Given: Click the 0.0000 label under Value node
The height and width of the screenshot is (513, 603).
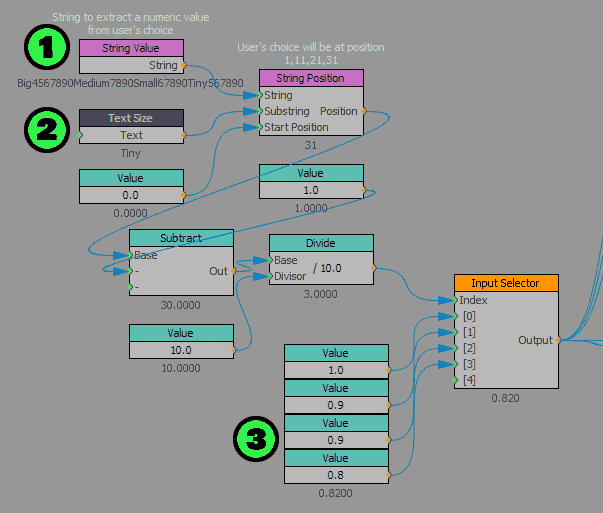Looking at the screenshot, I should pos(130,213).
